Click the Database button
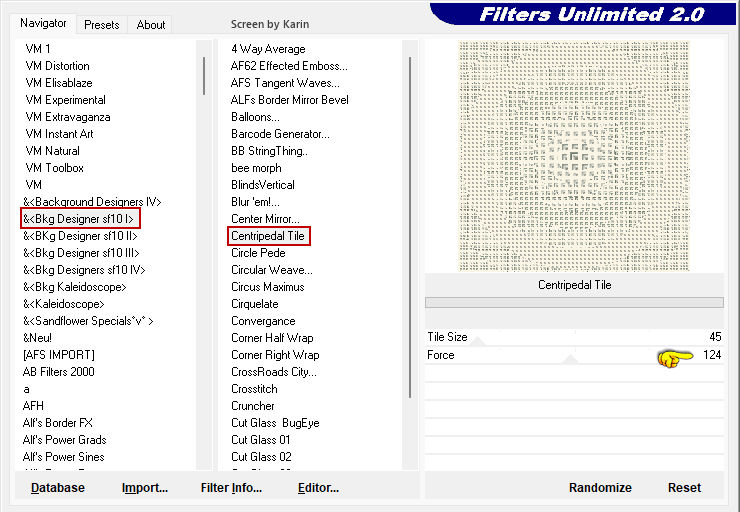The image size is (740, 512). [58, 488]
